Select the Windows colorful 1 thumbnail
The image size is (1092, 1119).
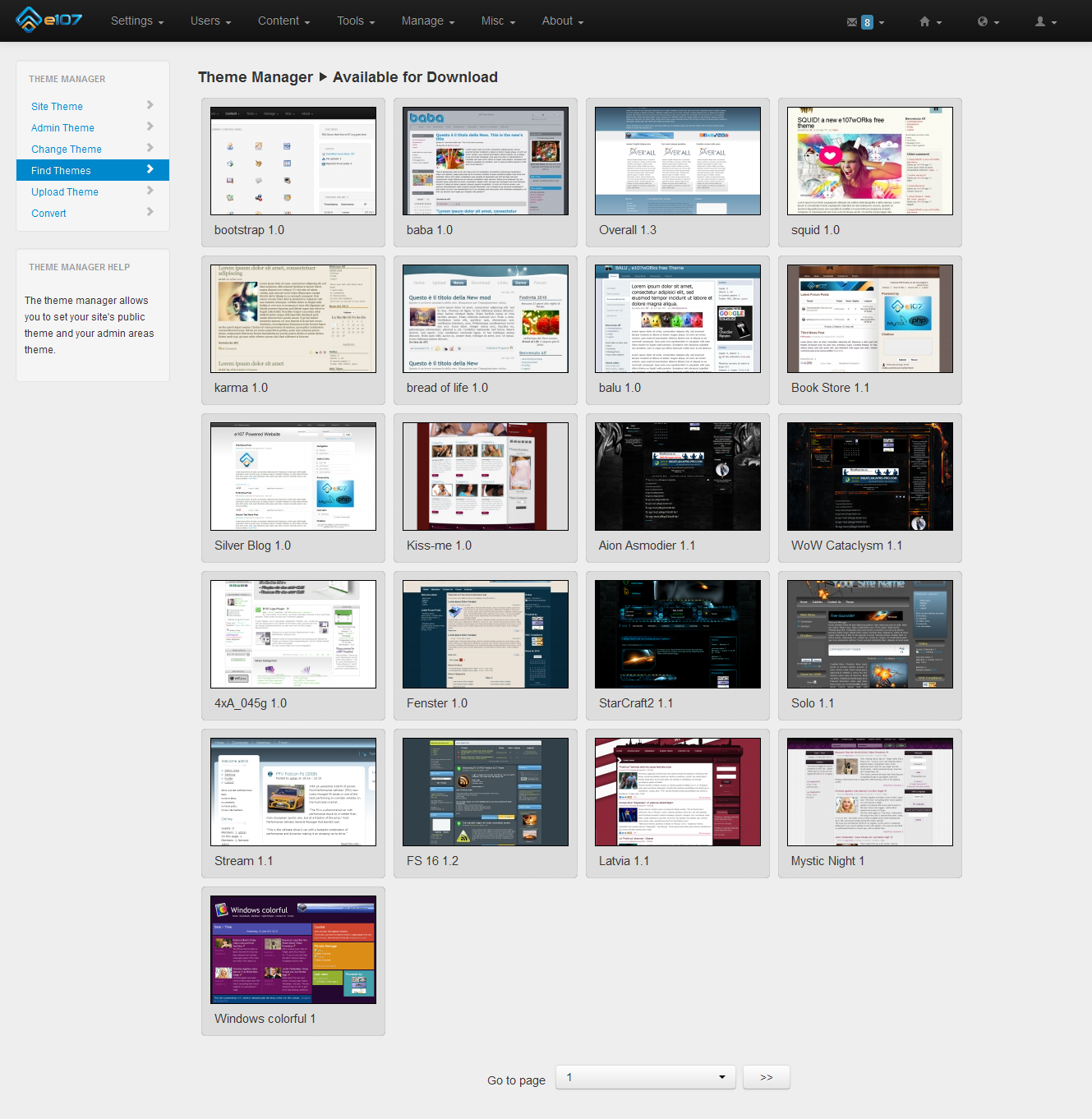293,950
